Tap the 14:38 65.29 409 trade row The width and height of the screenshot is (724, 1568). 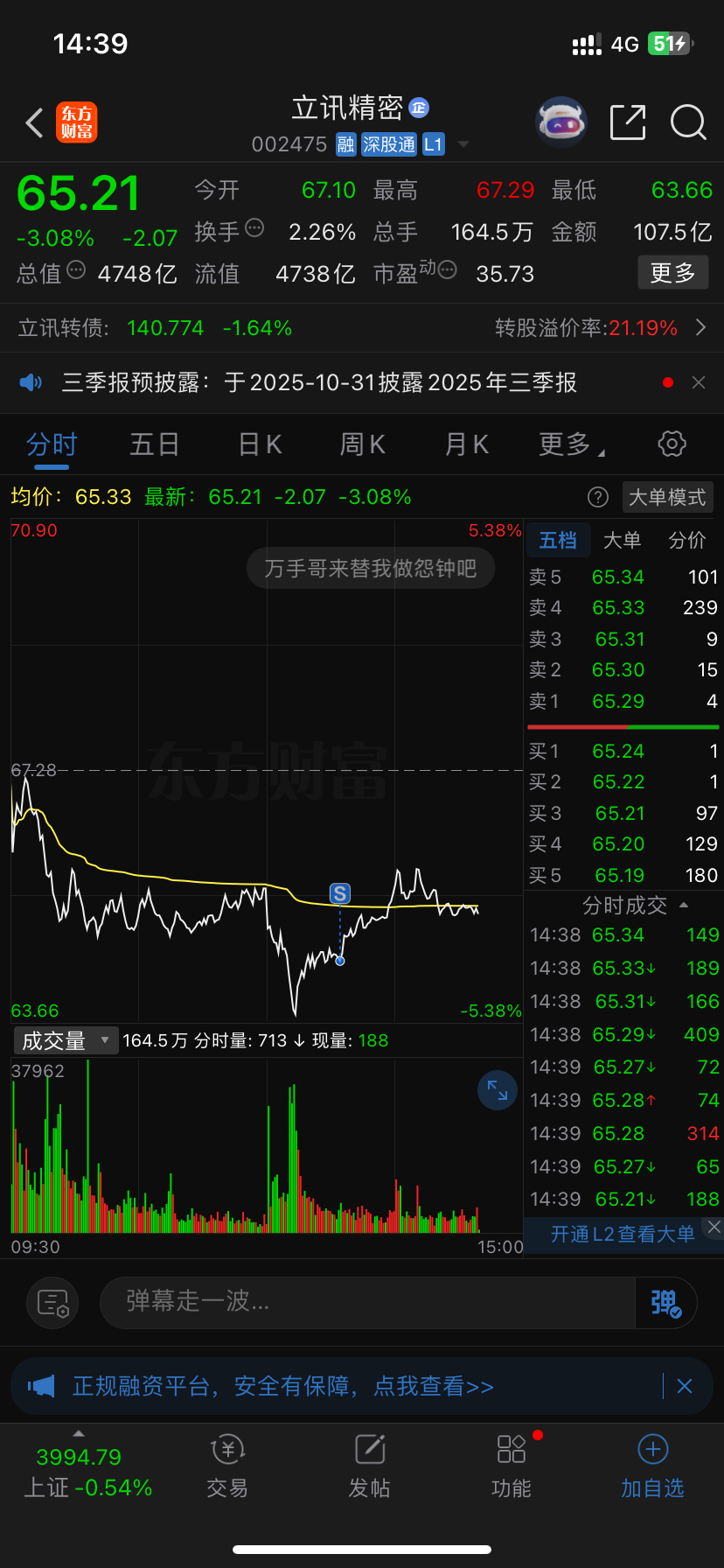624,1035
